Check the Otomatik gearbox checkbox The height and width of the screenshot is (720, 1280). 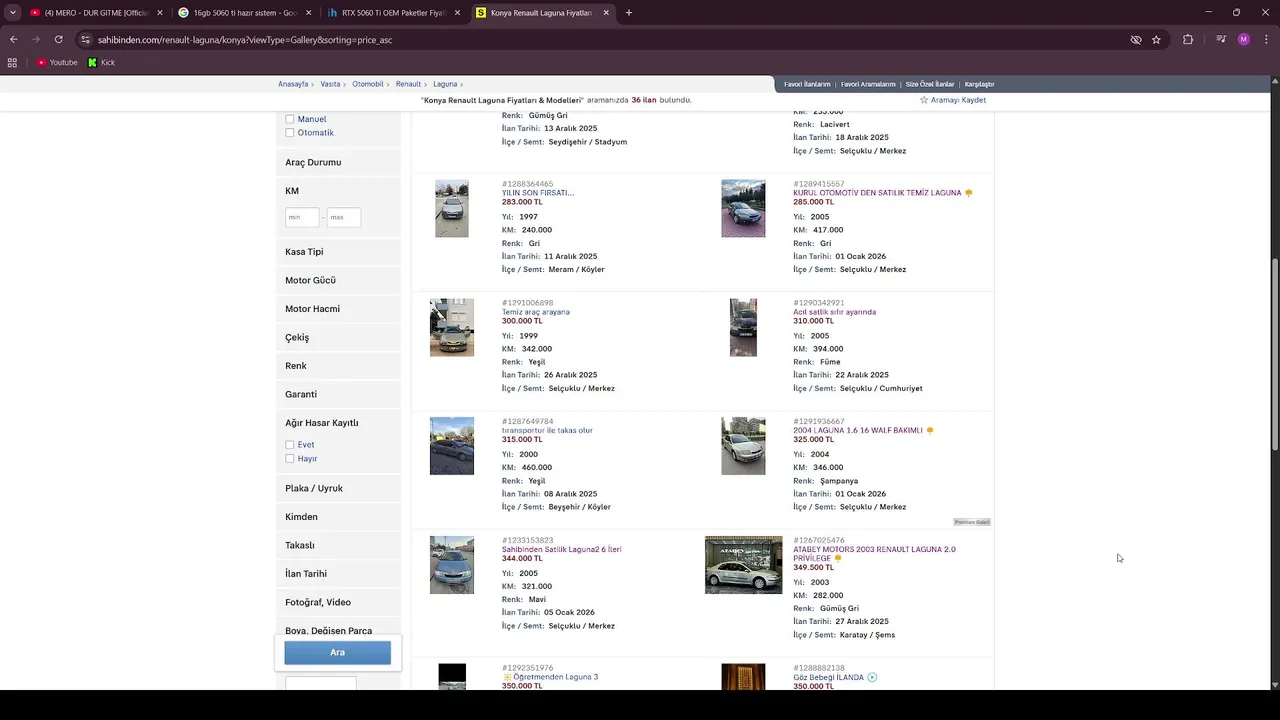290,133
